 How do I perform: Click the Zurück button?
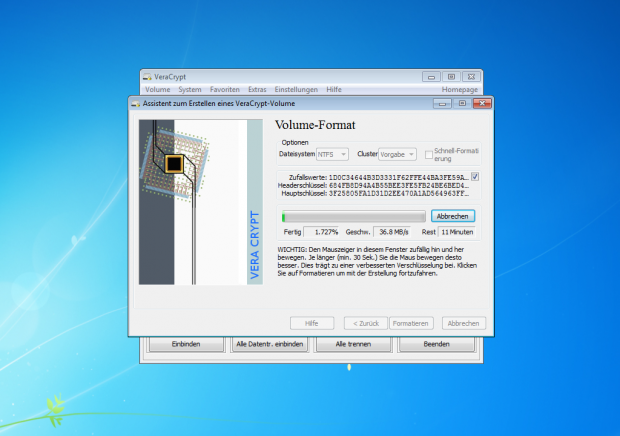tap(366, 323)
